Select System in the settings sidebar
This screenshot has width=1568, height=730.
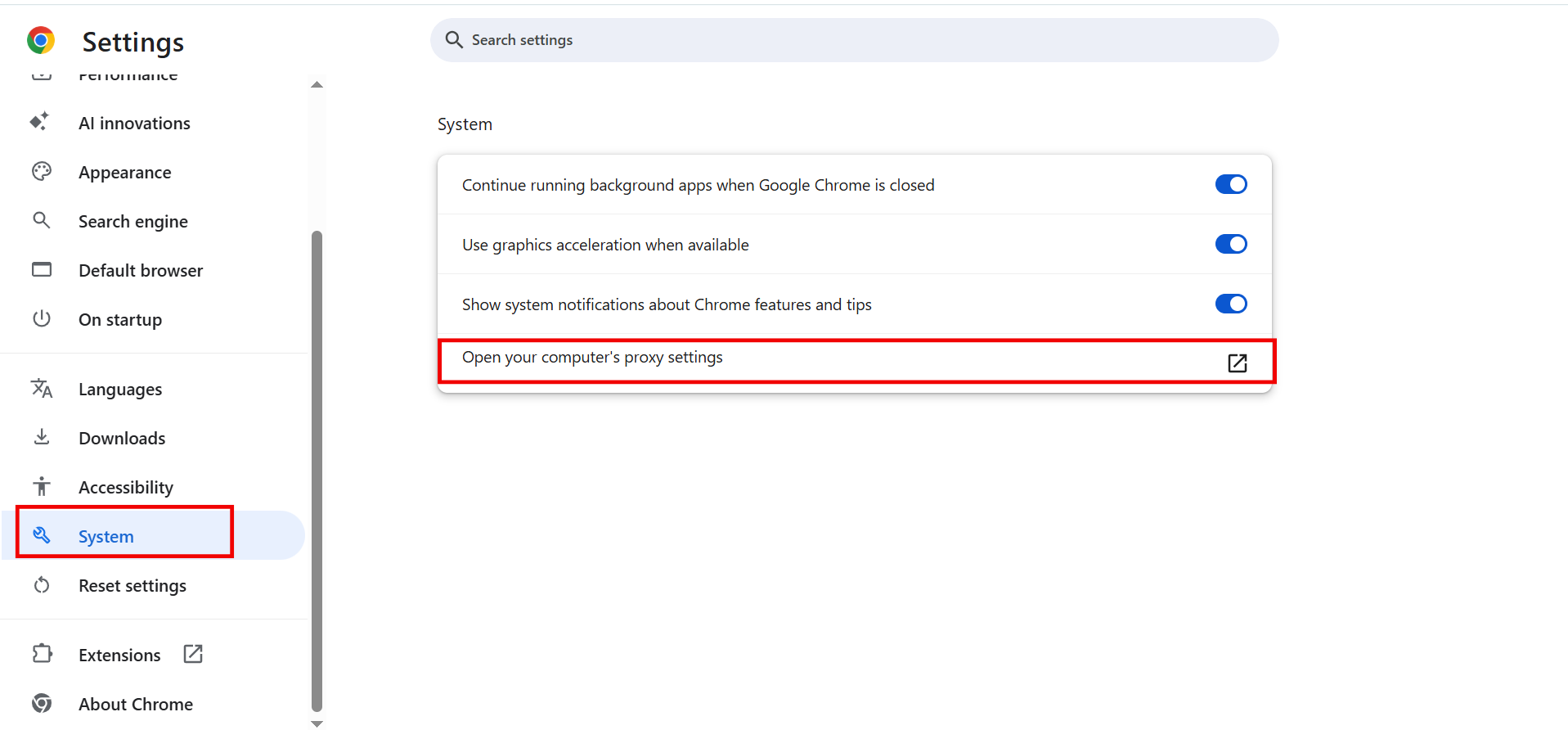pyautogui.click(x=106, y=537)
